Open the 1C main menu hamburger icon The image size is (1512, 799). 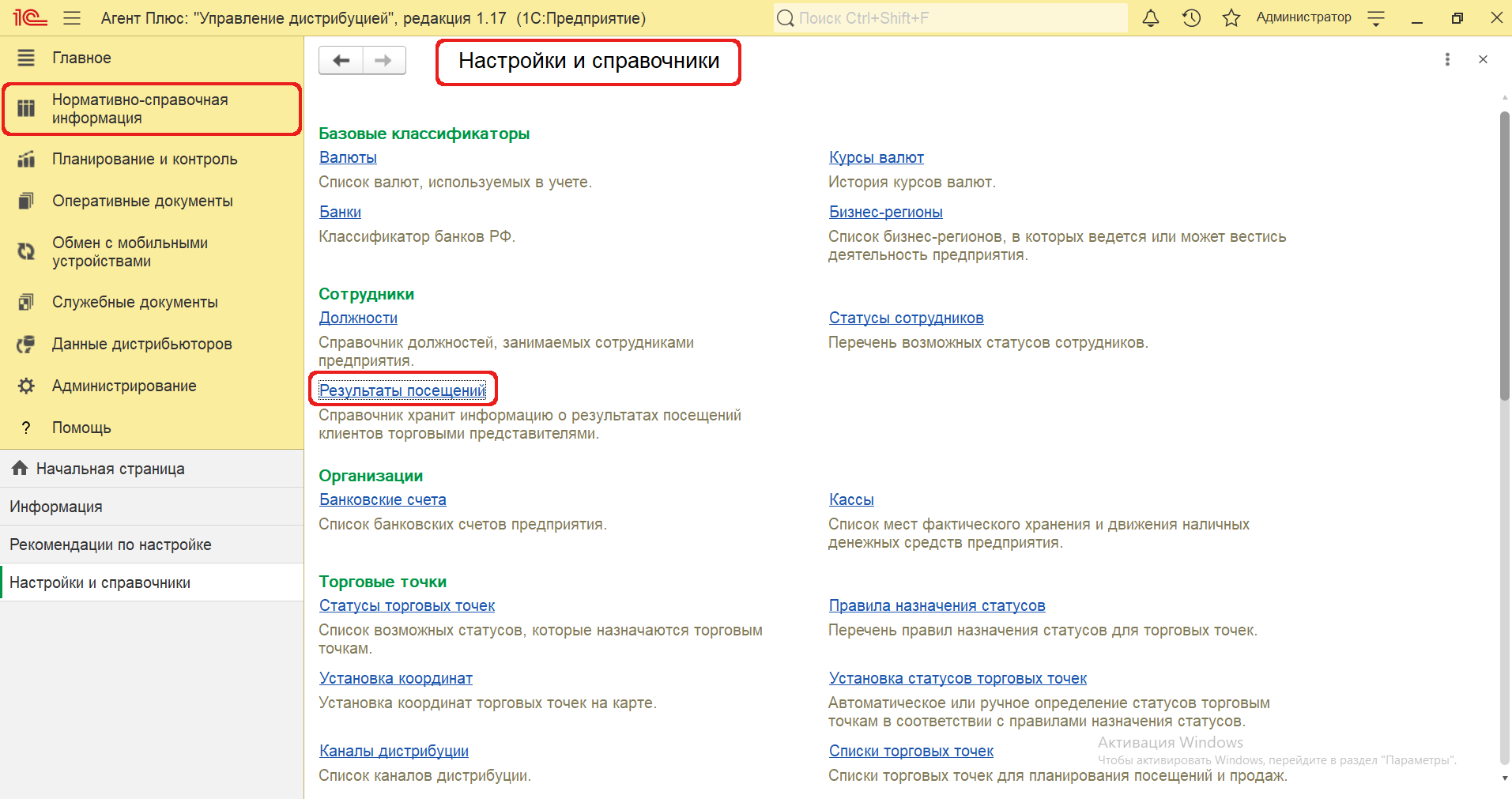[72, 17]
